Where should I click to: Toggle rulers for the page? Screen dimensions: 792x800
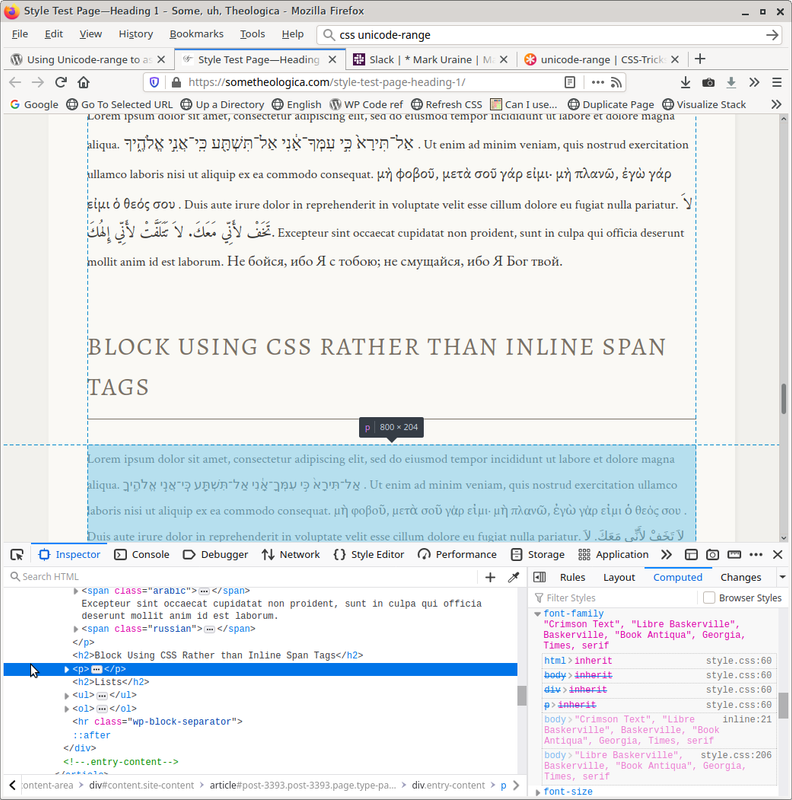(734, 555)
